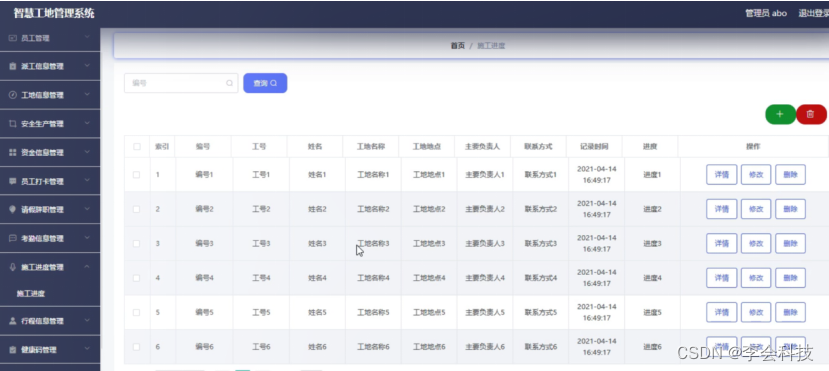The width and height of the screenshot is (829, 371).
Task: Click 修改 for row 编号3
Action: coord(756,244)
